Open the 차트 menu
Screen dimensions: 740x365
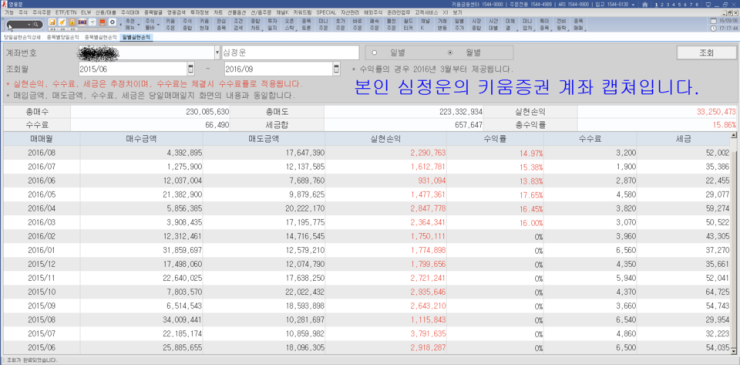pos(218,11)
